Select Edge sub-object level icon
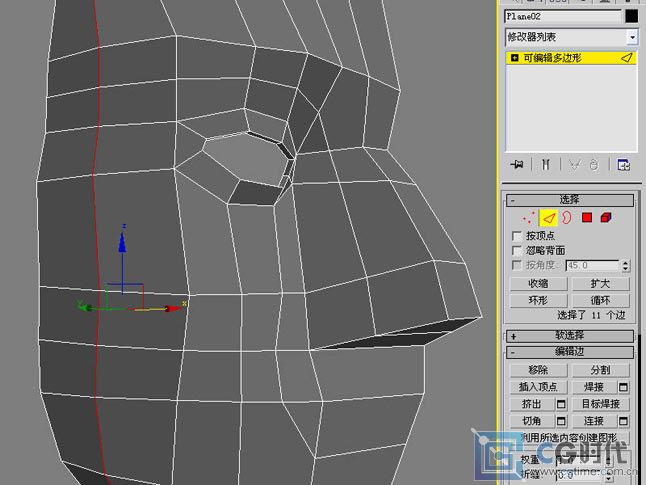Viewport: 646px width, 485px height. click(x=548, y=217)
